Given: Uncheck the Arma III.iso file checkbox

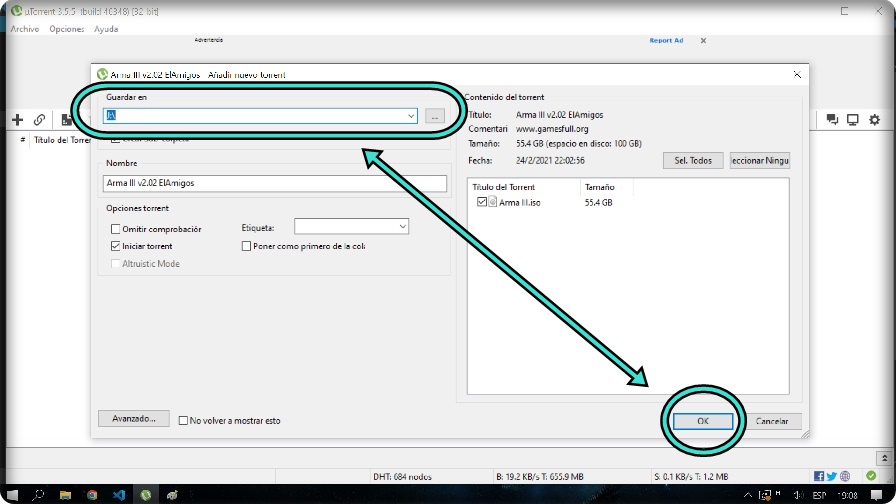Looking at the screenshot, I should [x=482, y=202].
